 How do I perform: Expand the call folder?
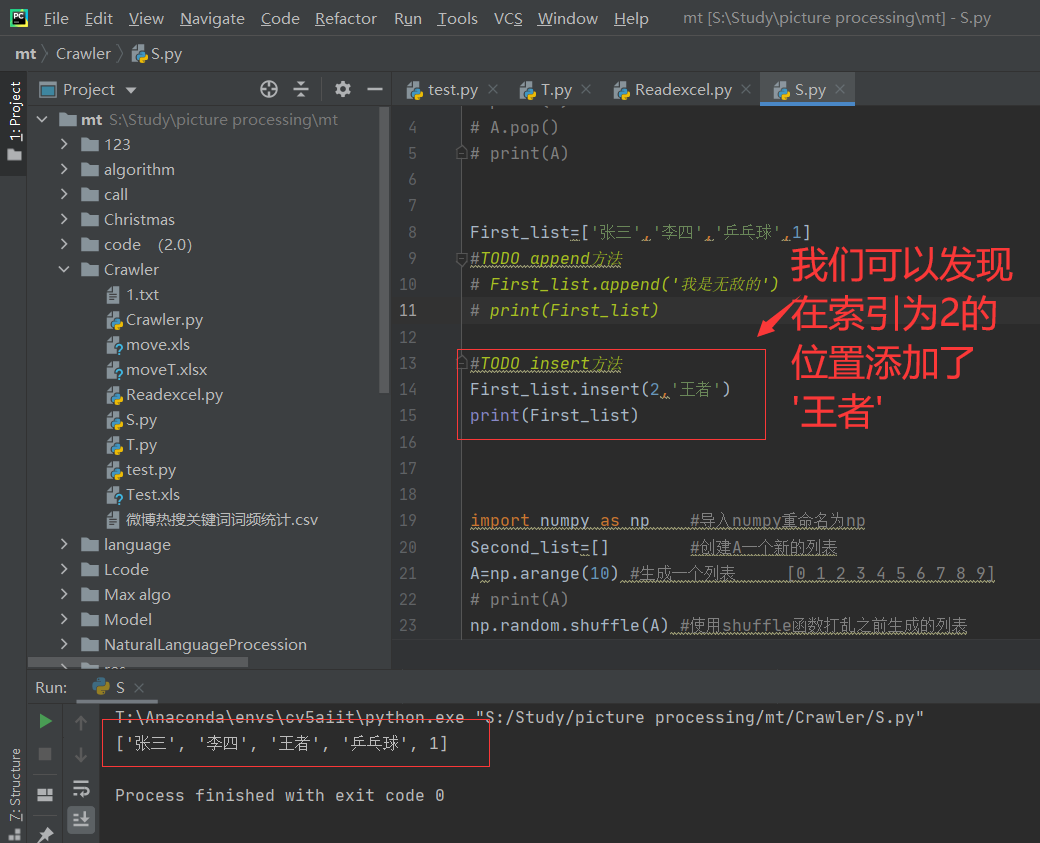tap(64, 194)
